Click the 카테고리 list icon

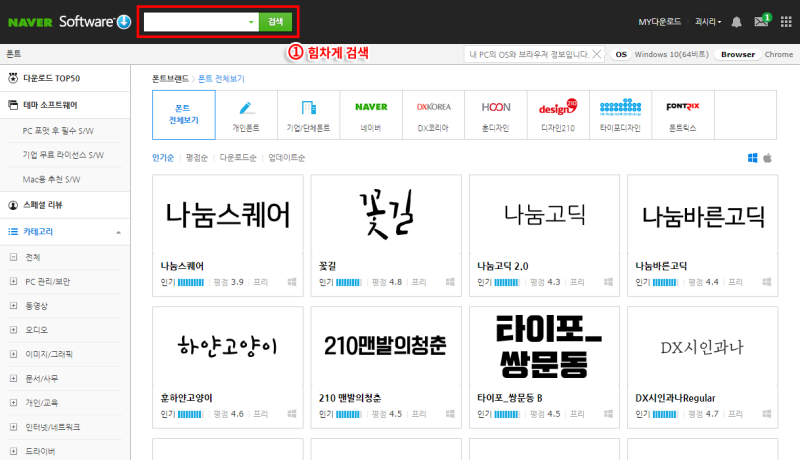tap(13, 232)
